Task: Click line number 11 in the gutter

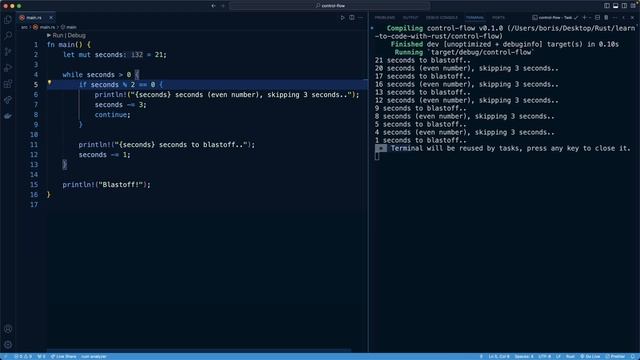Action: click(x=34, y=145)
